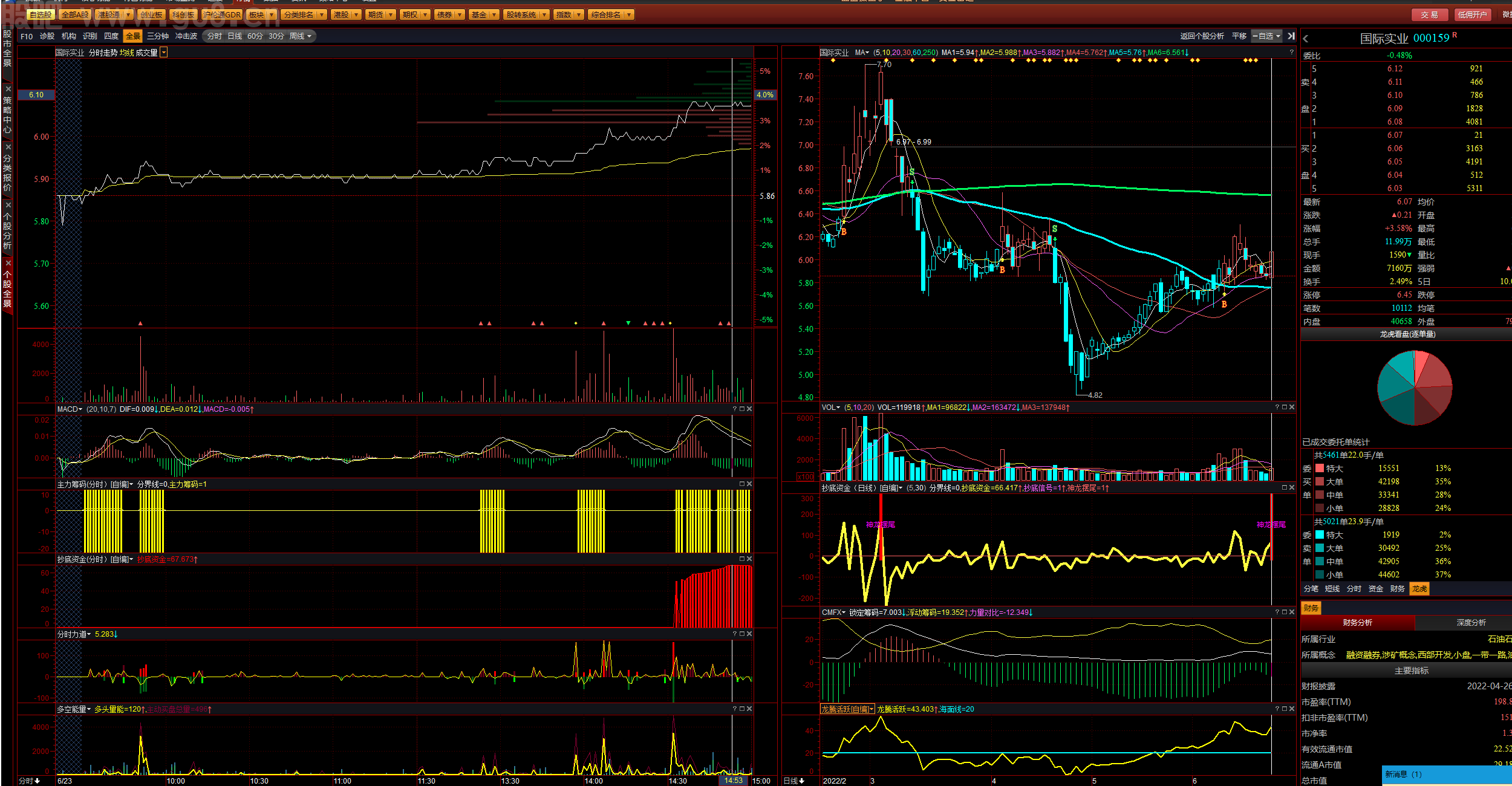Click the teal 中单 sell-order color swatch
Viewport: 1512px width, 786px height.
[1320, 561]
